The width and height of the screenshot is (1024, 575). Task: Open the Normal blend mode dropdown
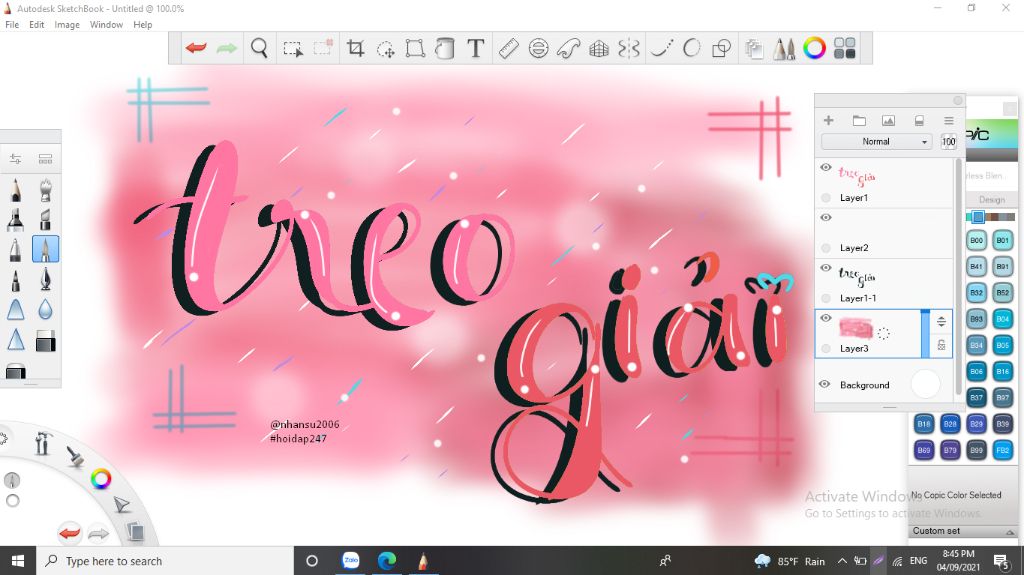876,141
